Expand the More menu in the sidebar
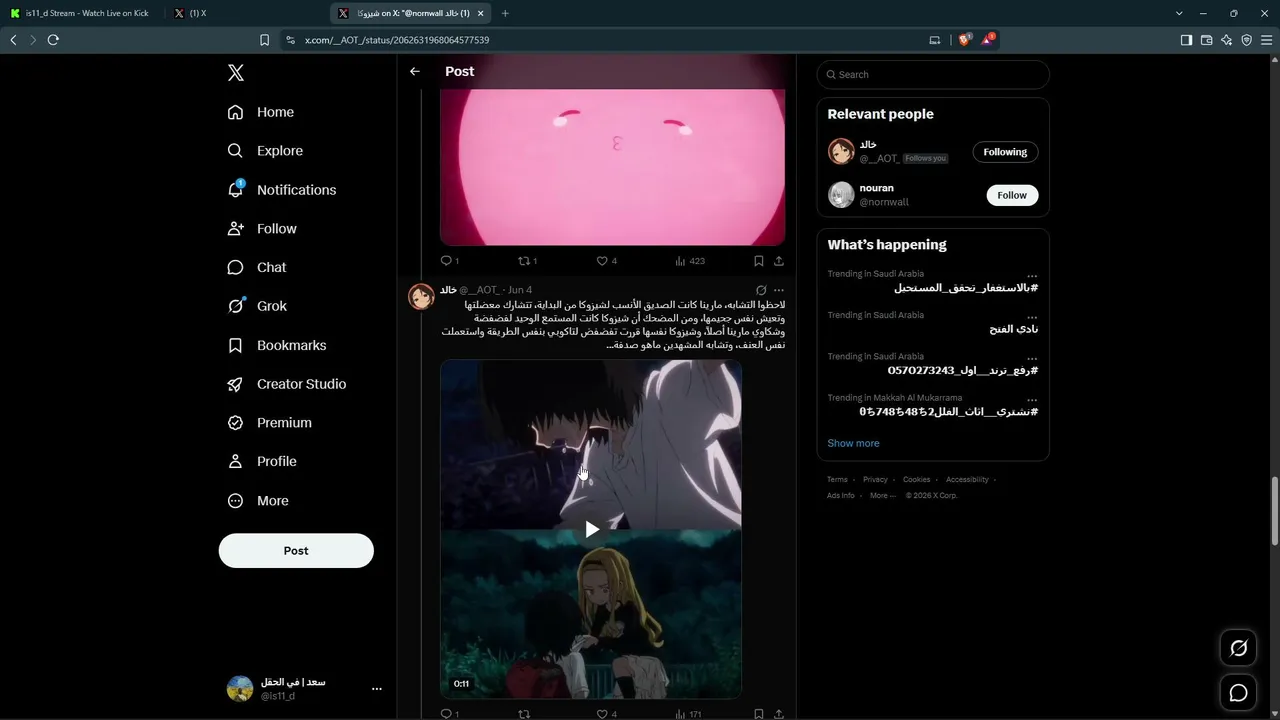This screenshot has height=720, width=1280. (258, 500)
